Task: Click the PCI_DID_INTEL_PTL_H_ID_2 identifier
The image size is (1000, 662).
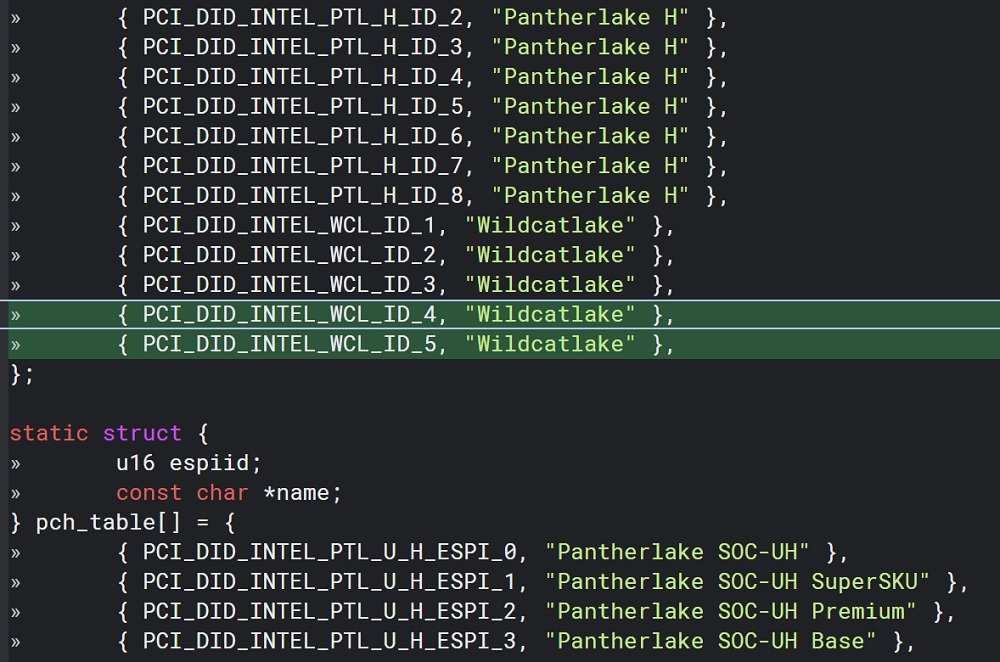Action: [301, 17]
